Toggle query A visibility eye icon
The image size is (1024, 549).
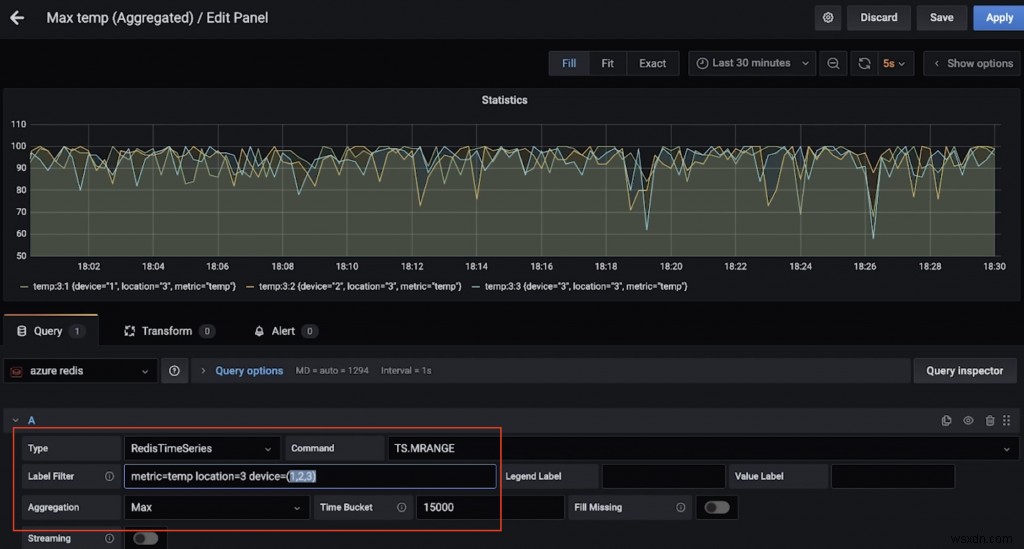tap(968, 421)
